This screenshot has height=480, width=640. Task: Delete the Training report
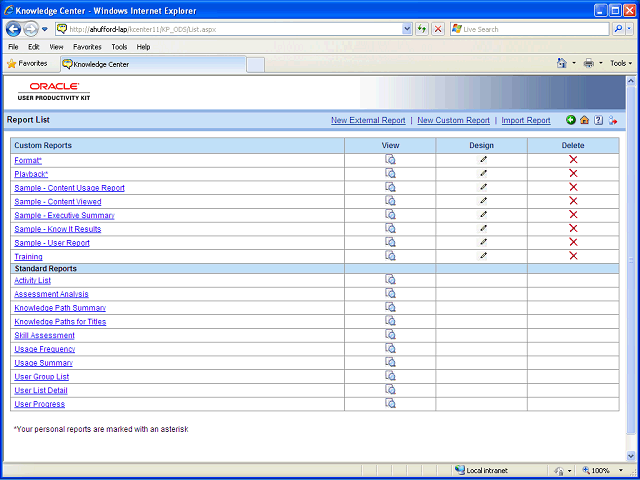(573, 256)
